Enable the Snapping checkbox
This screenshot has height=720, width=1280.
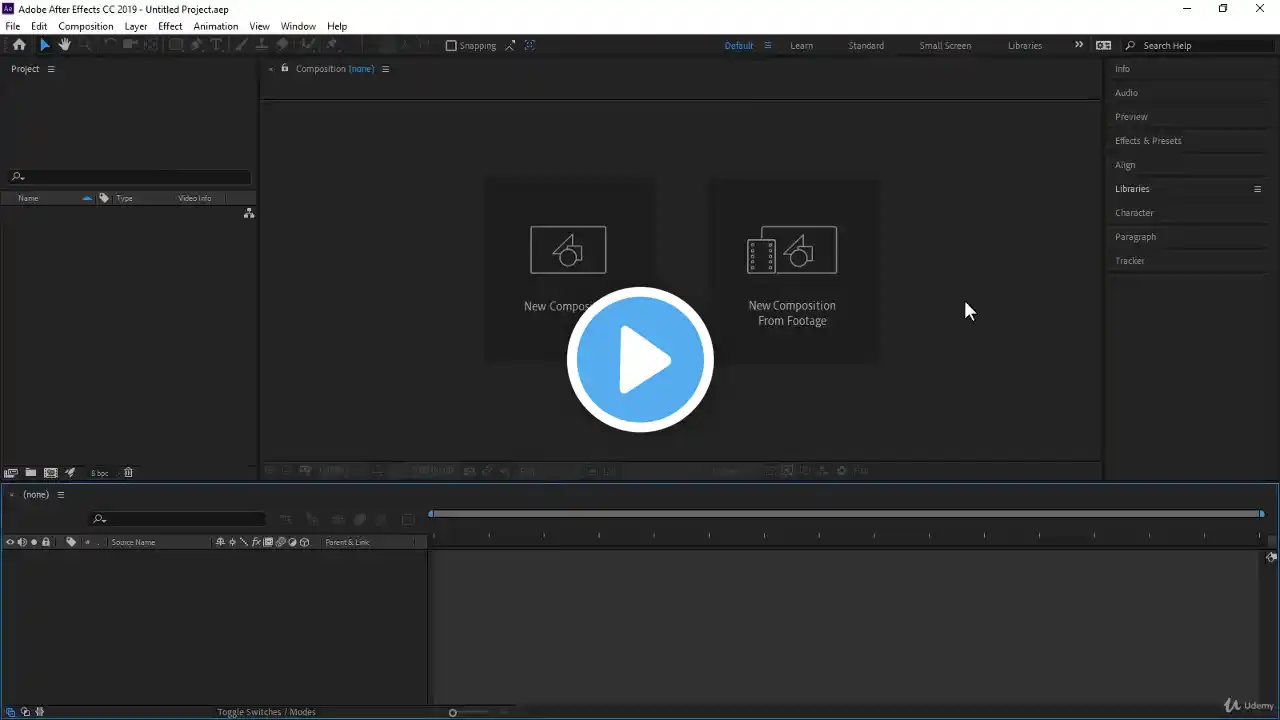pos(451,45)
